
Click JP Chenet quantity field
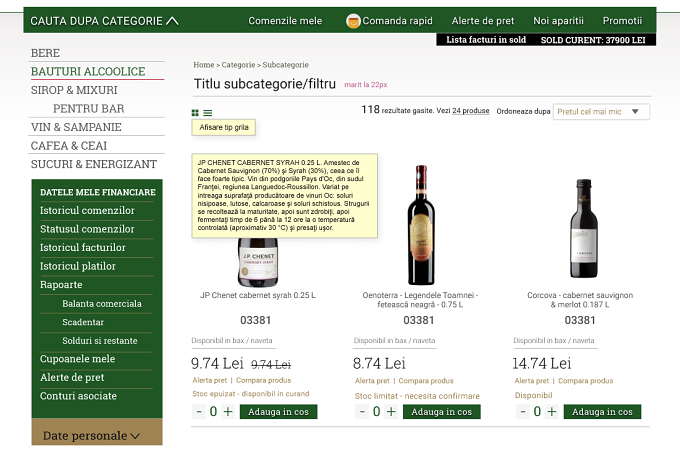click(213, 412)
